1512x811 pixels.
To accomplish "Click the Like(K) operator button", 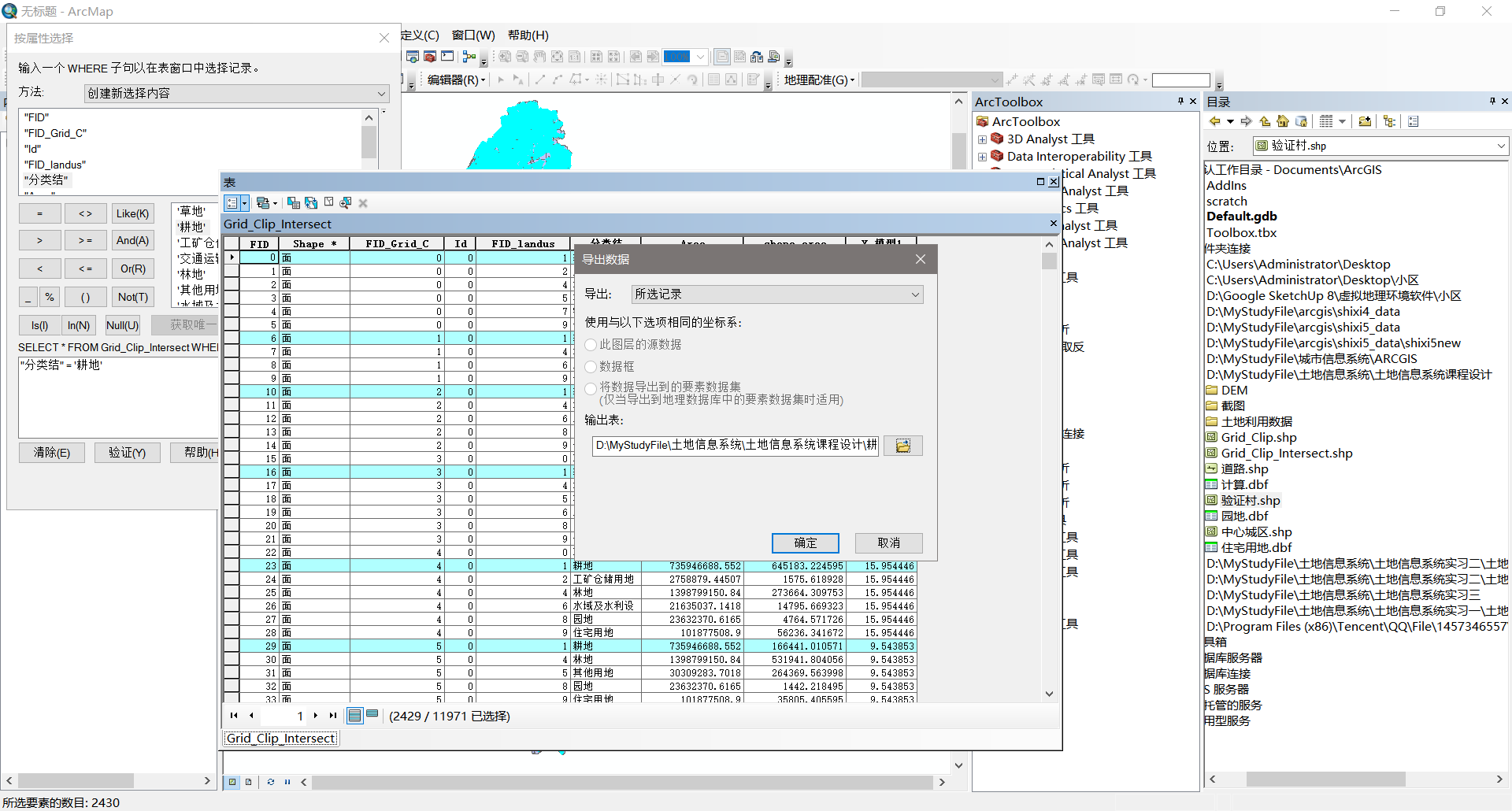I will point(132,213).
